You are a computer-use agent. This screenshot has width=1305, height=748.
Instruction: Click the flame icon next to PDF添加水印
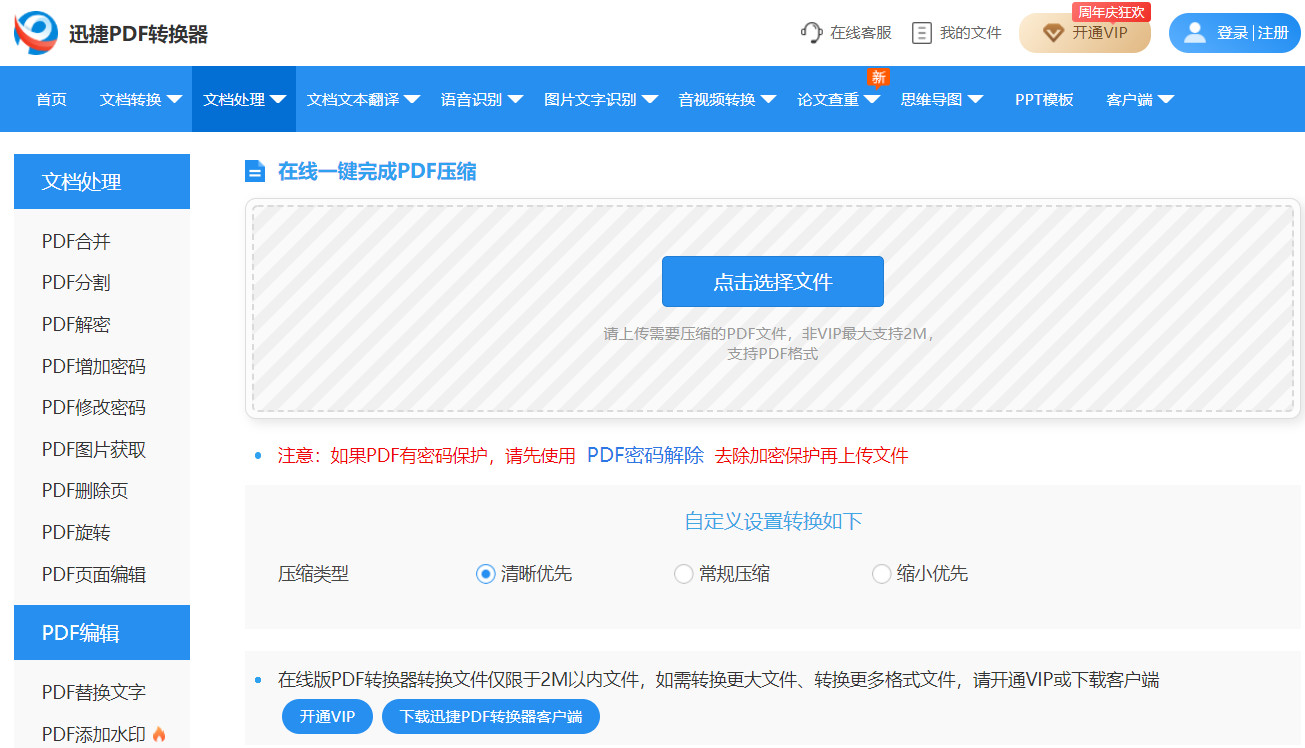159,734
